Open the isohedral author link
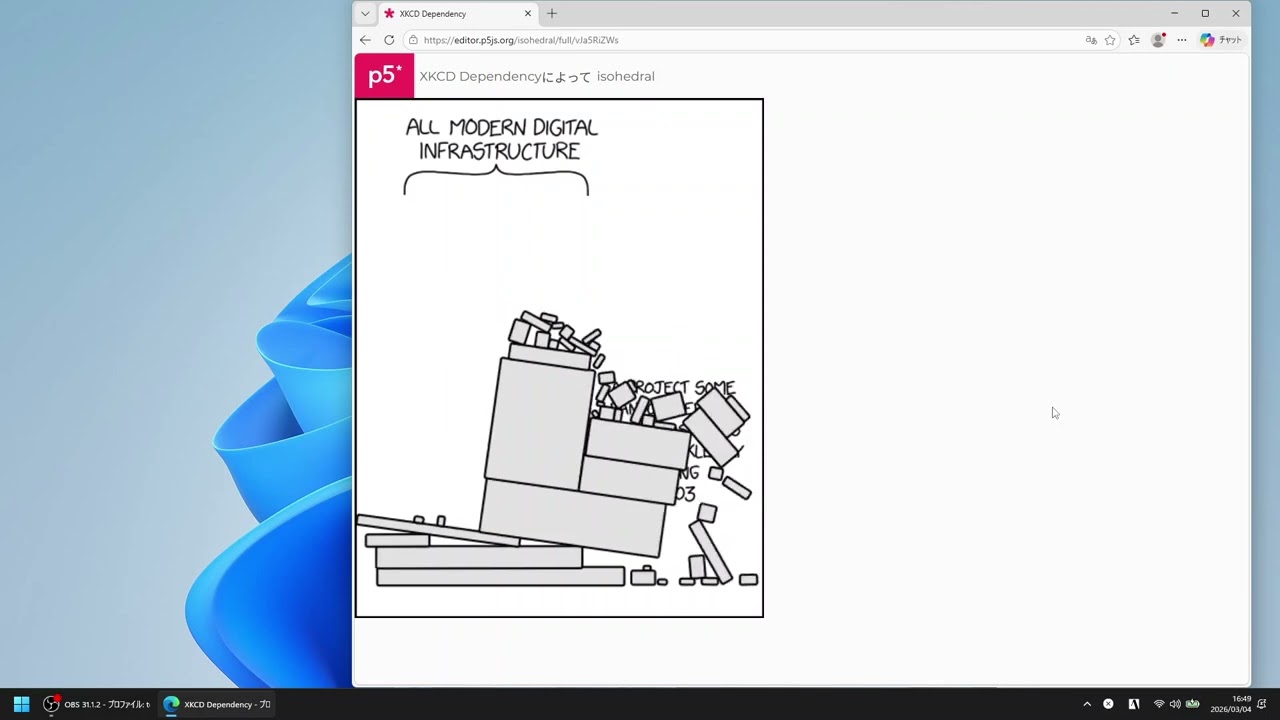Screen dimensions: 1280x720 tap(626, 76)
